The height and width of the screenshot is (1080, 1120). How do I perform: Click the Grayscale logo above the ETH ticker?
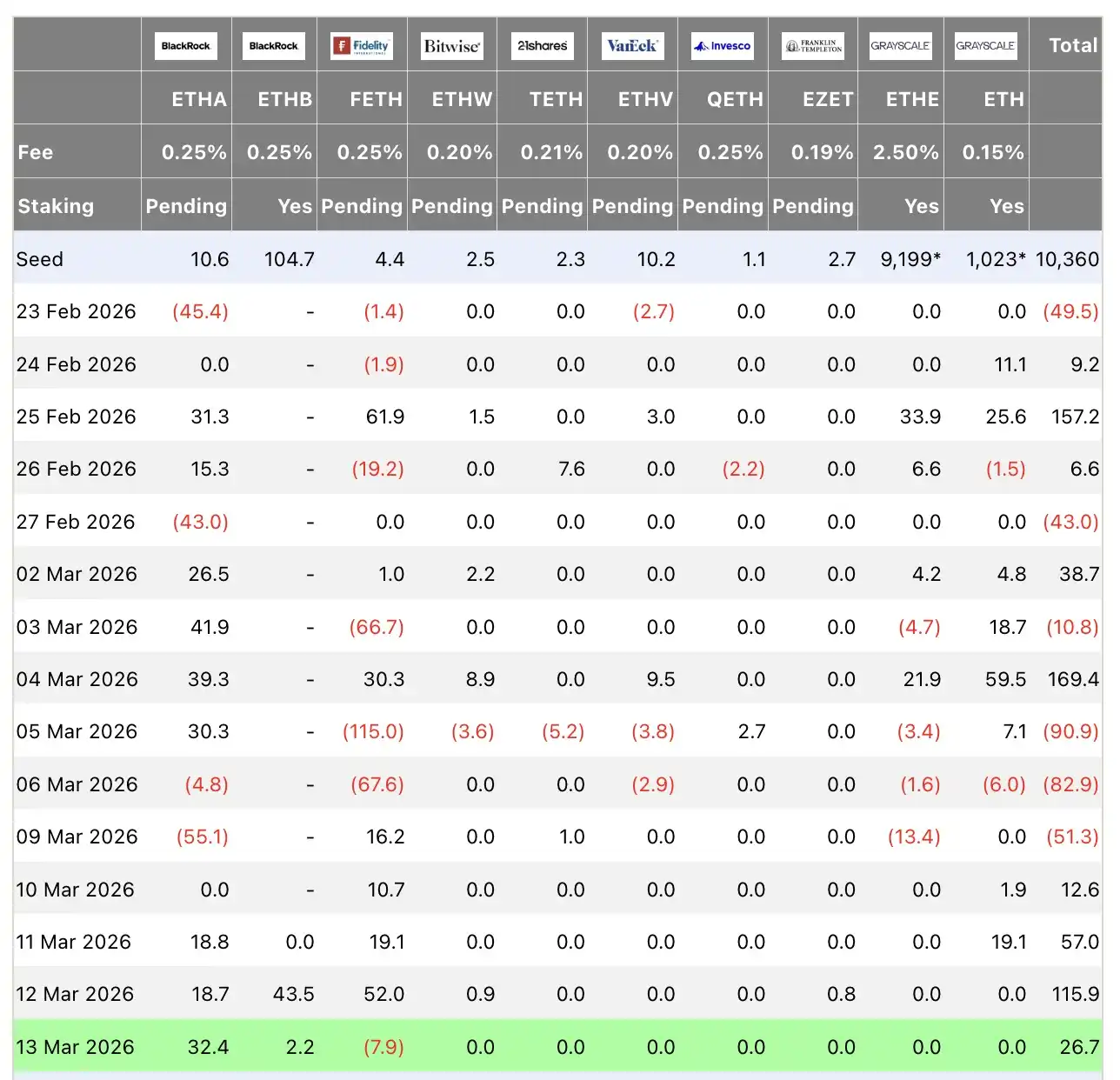[985, 46]
